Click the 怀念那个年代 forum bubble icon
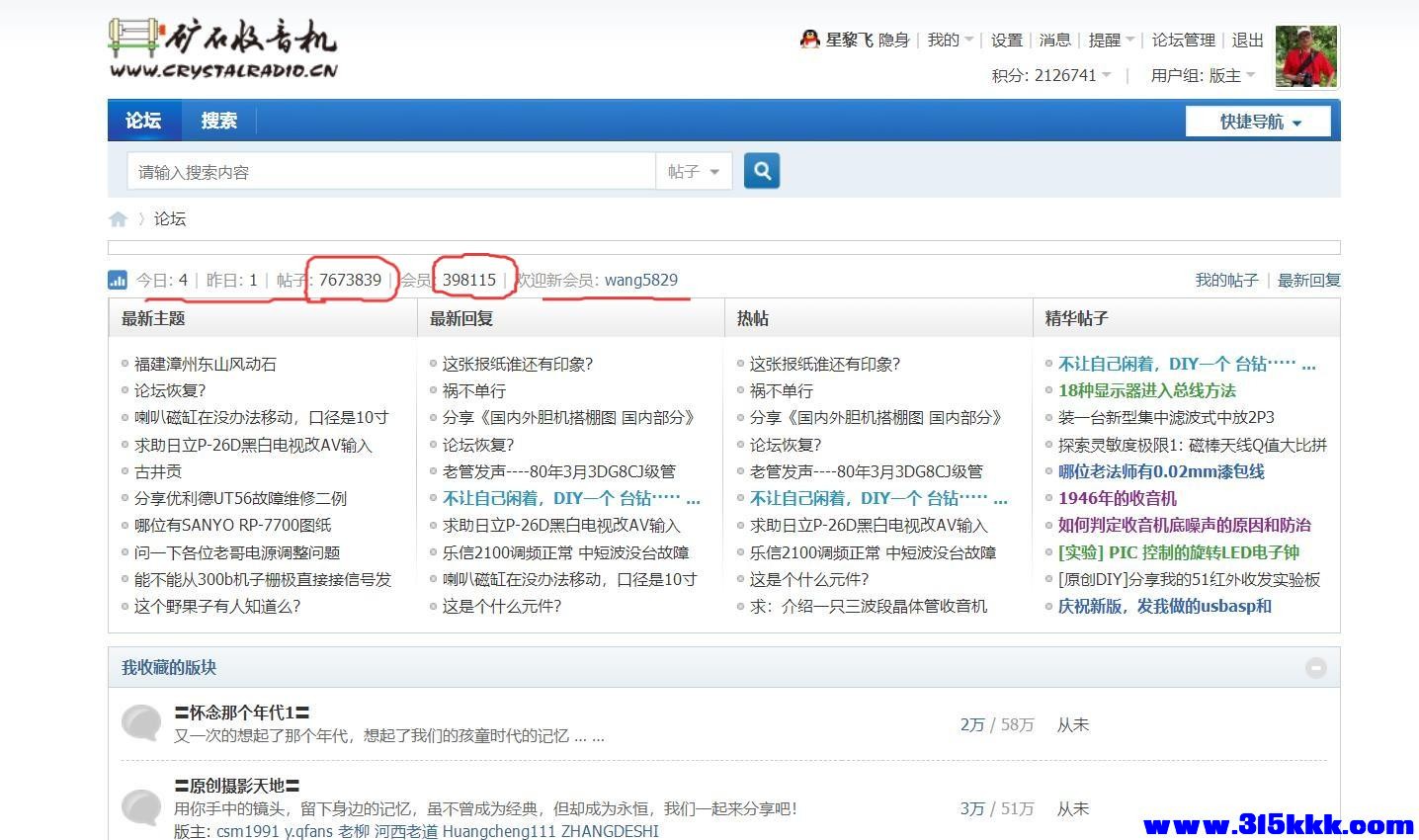This screenshot has height=840, width=1419. (141, 723)
